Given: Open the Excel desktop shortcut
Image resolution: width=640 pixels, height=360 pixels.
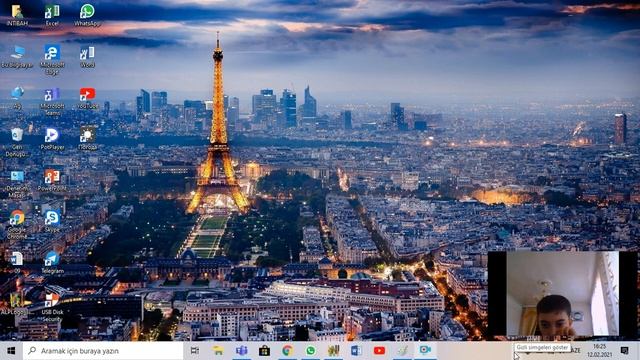Looking at the screenshot, I should point(52,15).
